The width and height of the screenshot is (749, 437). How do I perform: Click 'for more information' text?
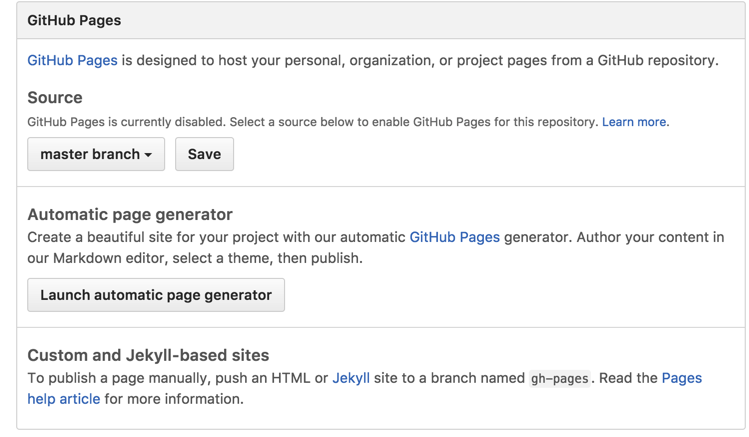pos(174,398)
